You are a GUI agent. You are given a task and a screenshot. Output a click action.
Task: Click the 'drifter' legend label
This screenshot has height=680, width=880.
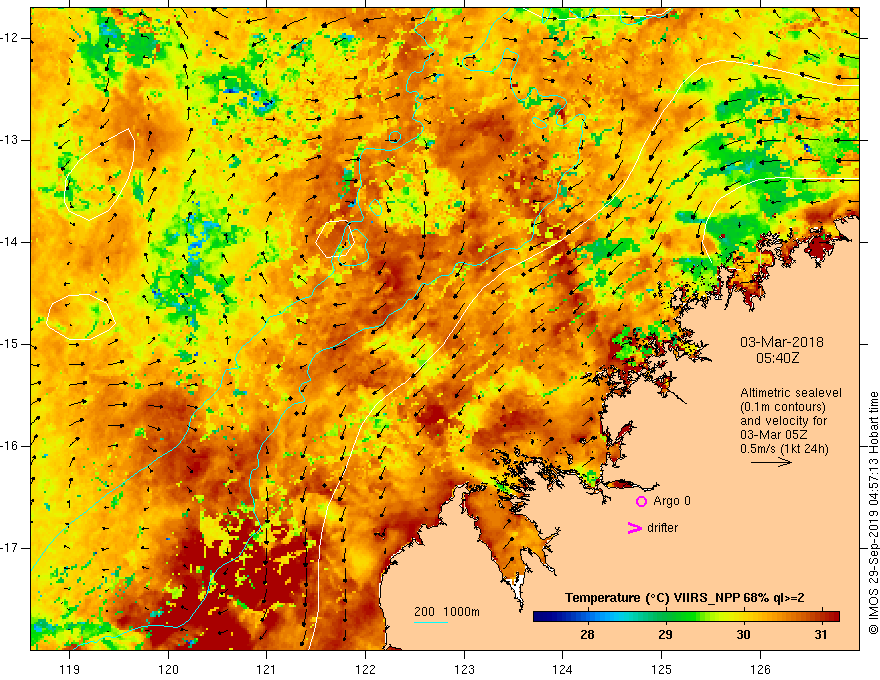tap(662, 528)
